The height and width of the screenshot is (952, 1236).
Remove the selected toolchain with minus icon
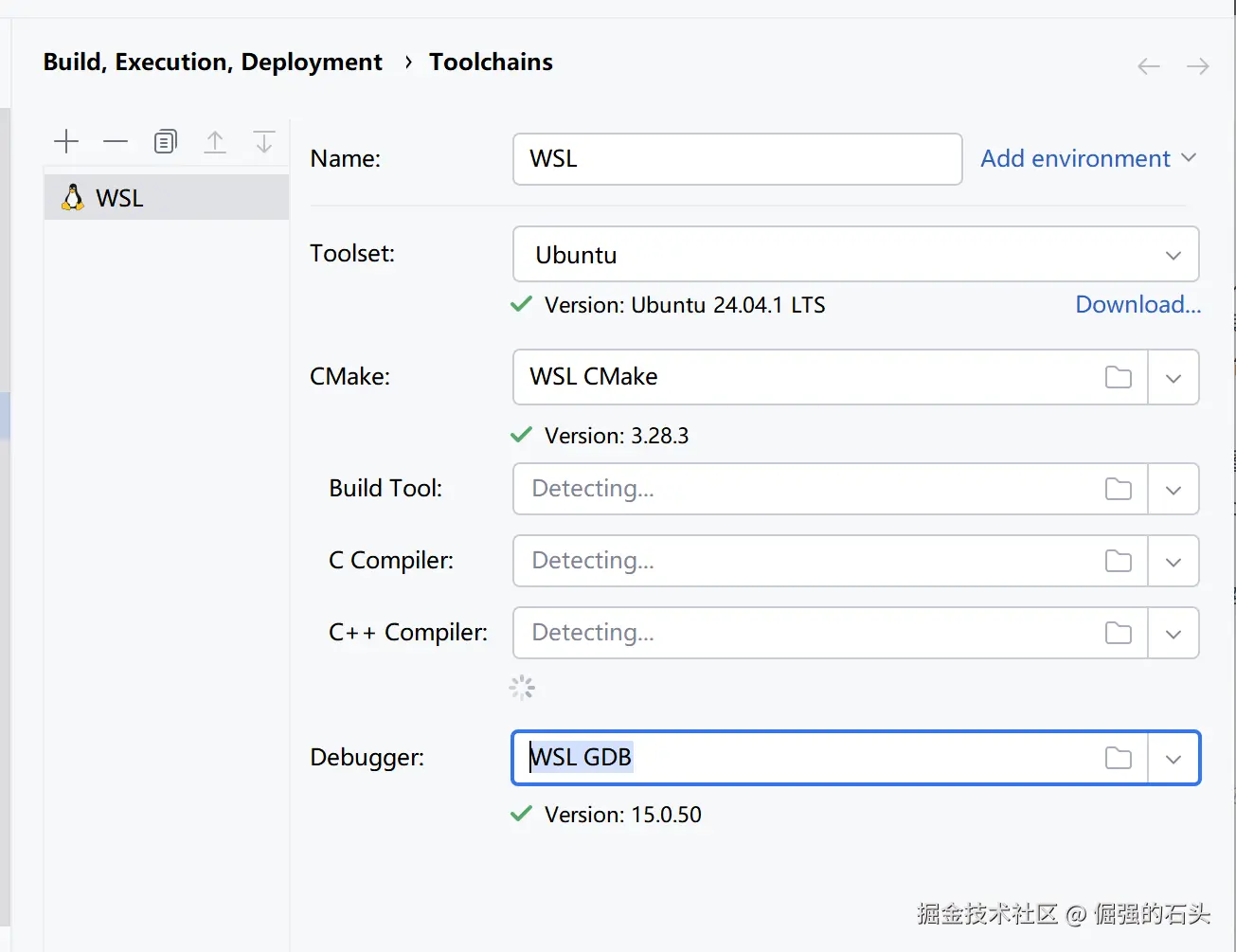pos(116,142)
